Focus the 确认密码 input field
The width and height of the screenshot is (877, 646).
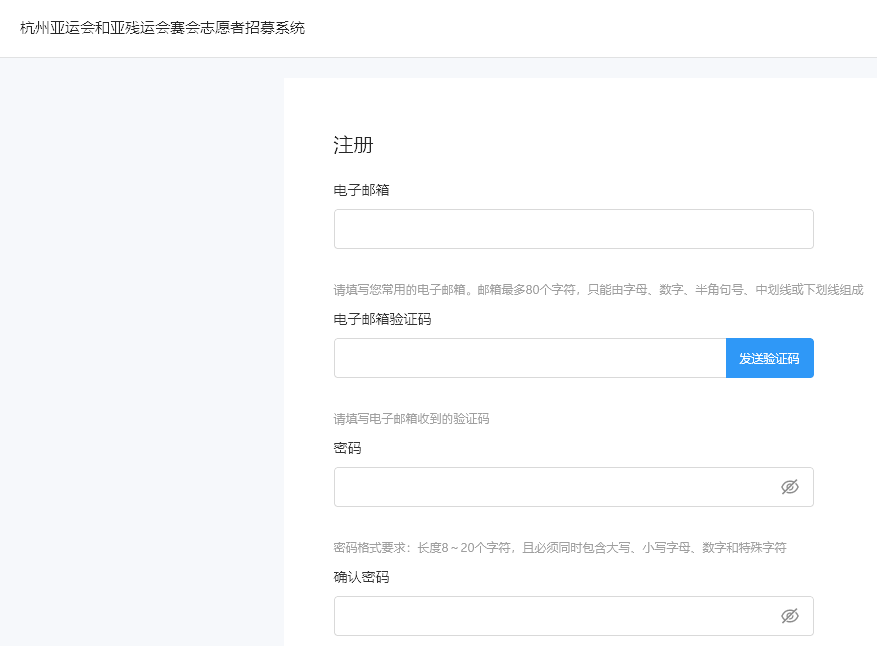[x=555, y=616]
